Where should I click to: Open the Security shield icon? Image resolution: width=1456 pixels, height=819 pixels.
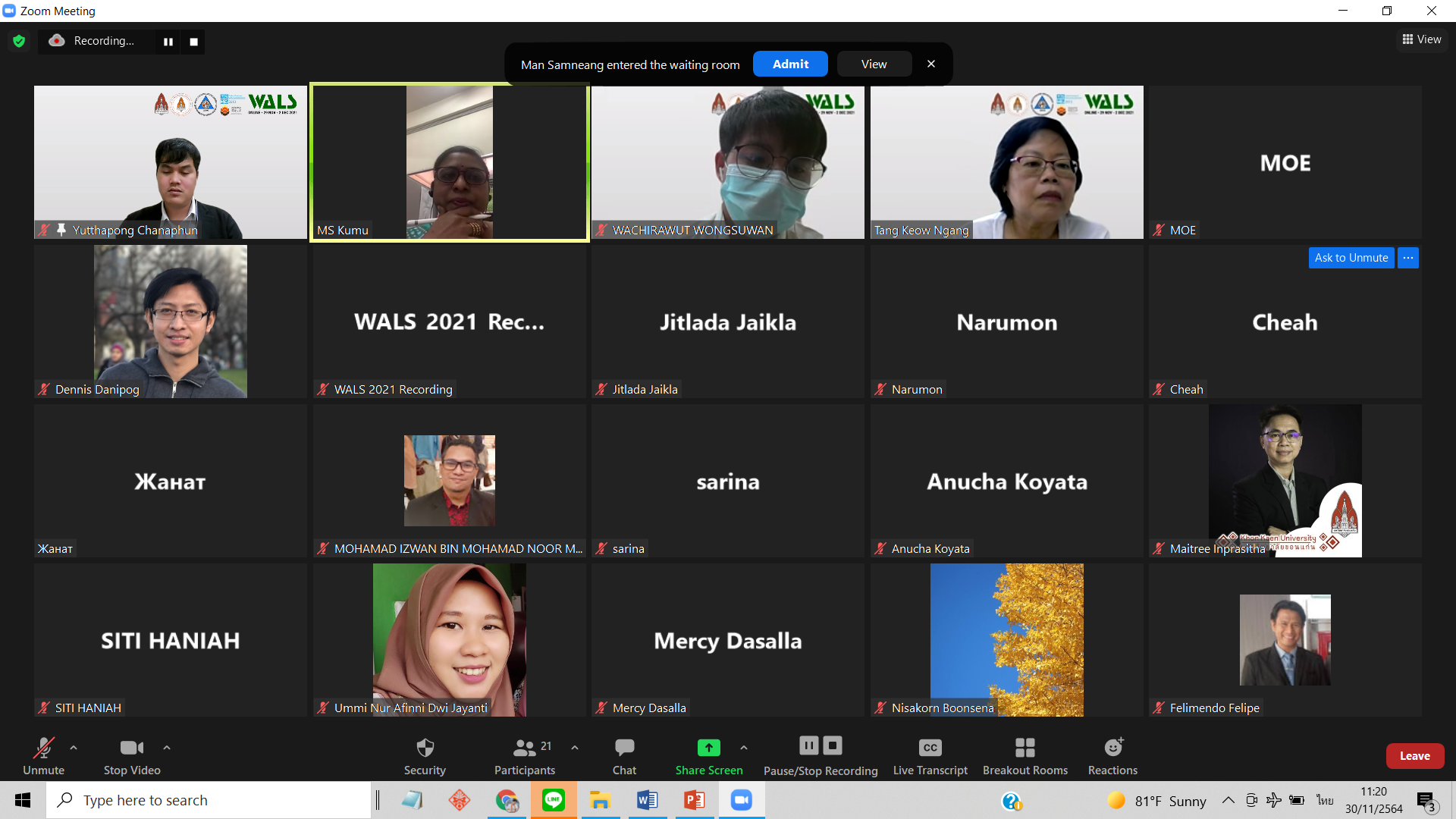coord(425,748)
